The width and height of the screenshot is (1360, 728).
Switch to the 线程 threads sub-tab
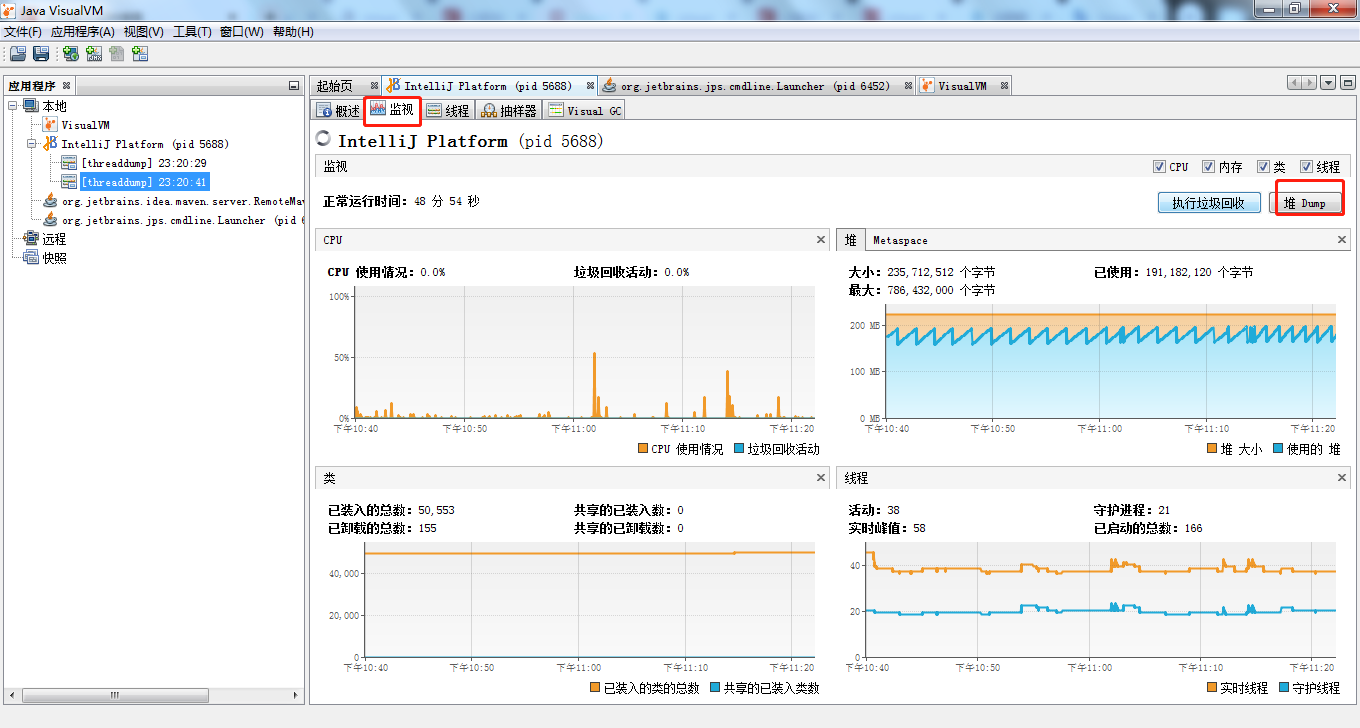coord(448,110)
